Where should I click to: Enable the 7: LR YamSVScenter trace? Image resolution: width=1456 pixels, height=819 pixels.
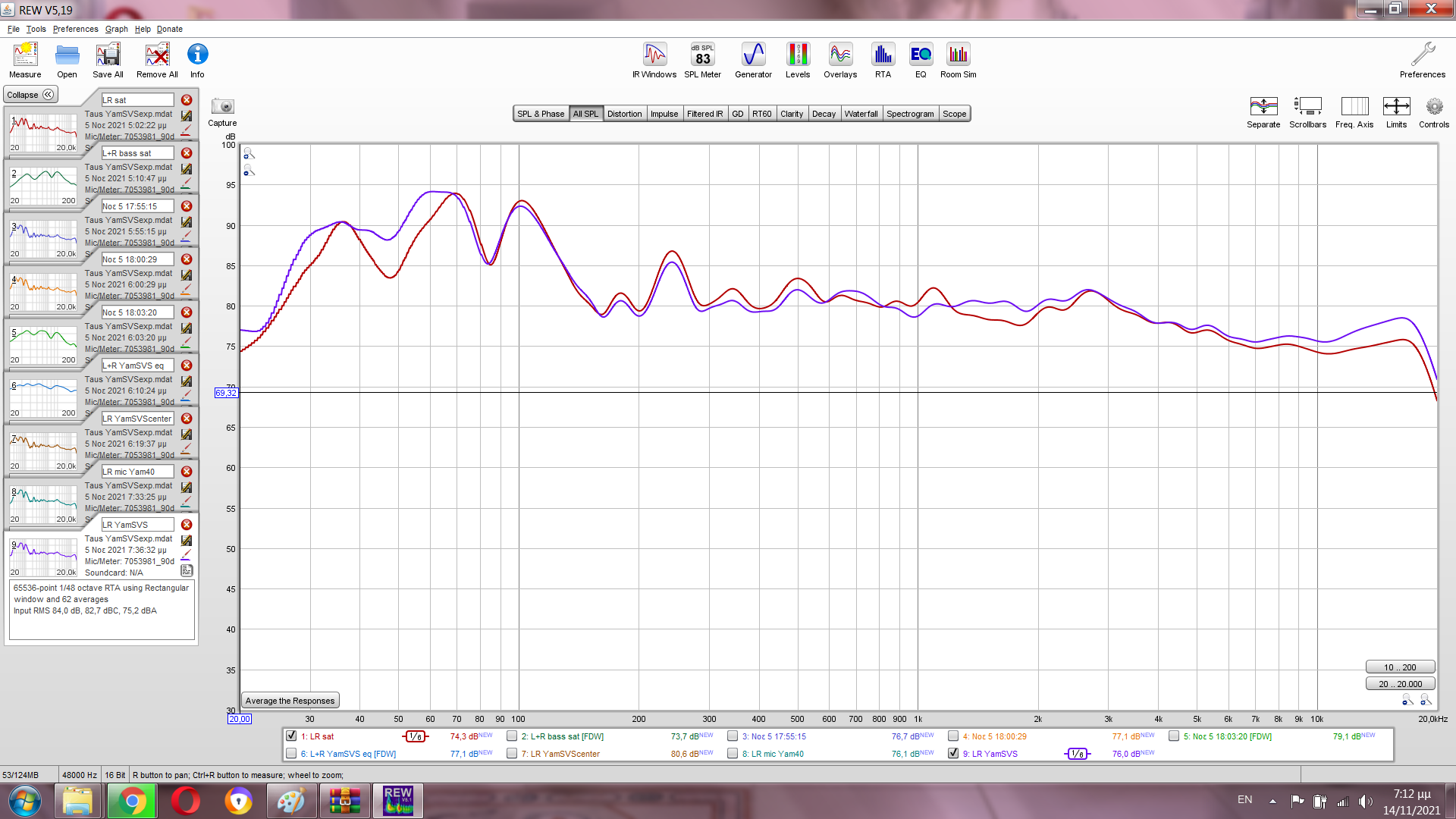coord(512,753)
